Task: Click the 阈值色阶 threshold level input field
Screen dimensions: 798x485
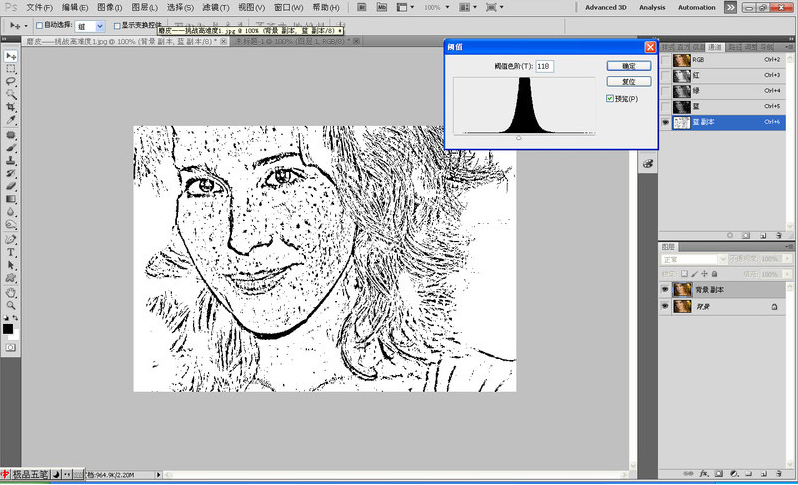Action: pyautogui.click(x=545, y=66)
